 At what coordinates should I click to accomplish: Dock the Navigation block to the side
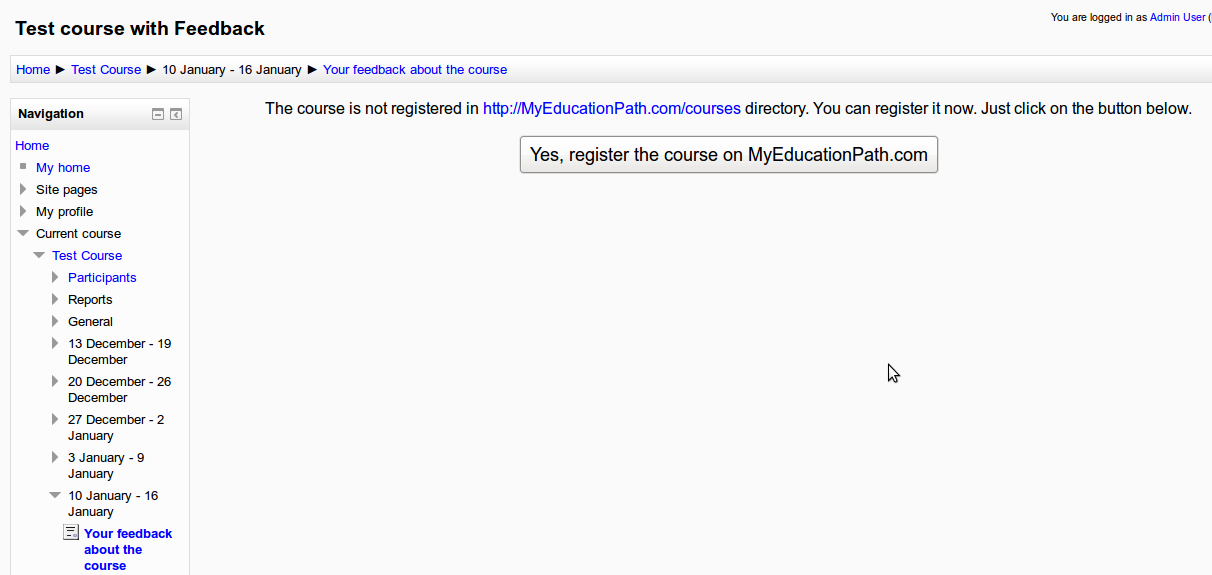point(176,114)
